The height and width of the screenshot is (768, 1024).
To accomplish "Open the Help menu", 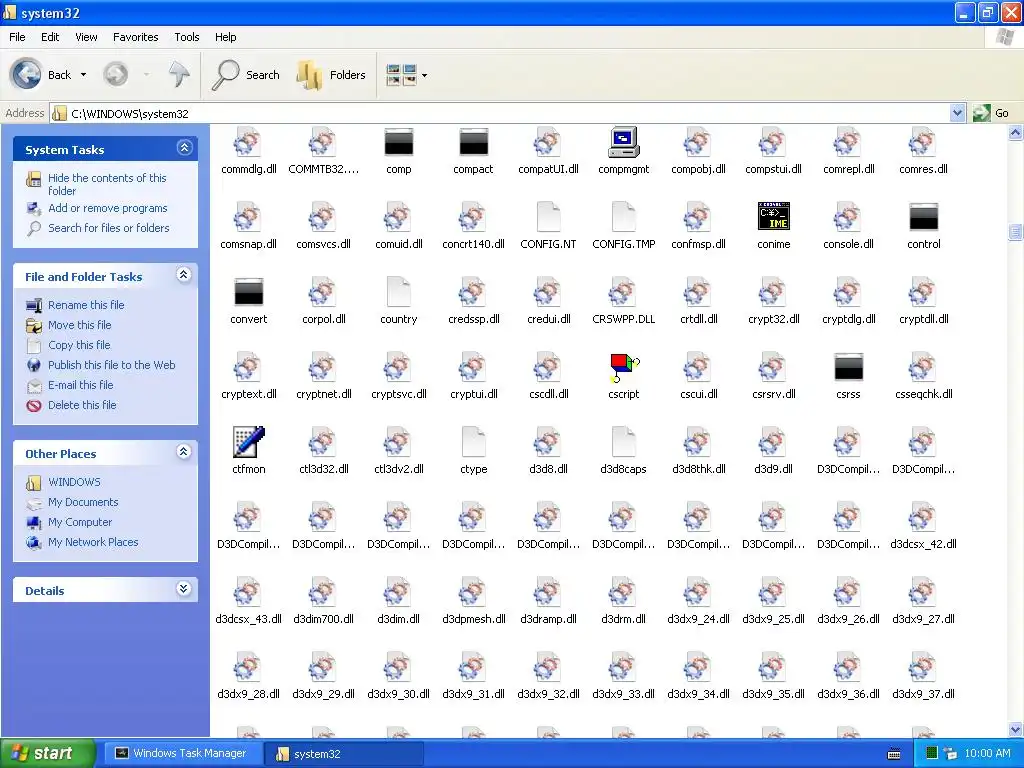I will click(225, 37).
